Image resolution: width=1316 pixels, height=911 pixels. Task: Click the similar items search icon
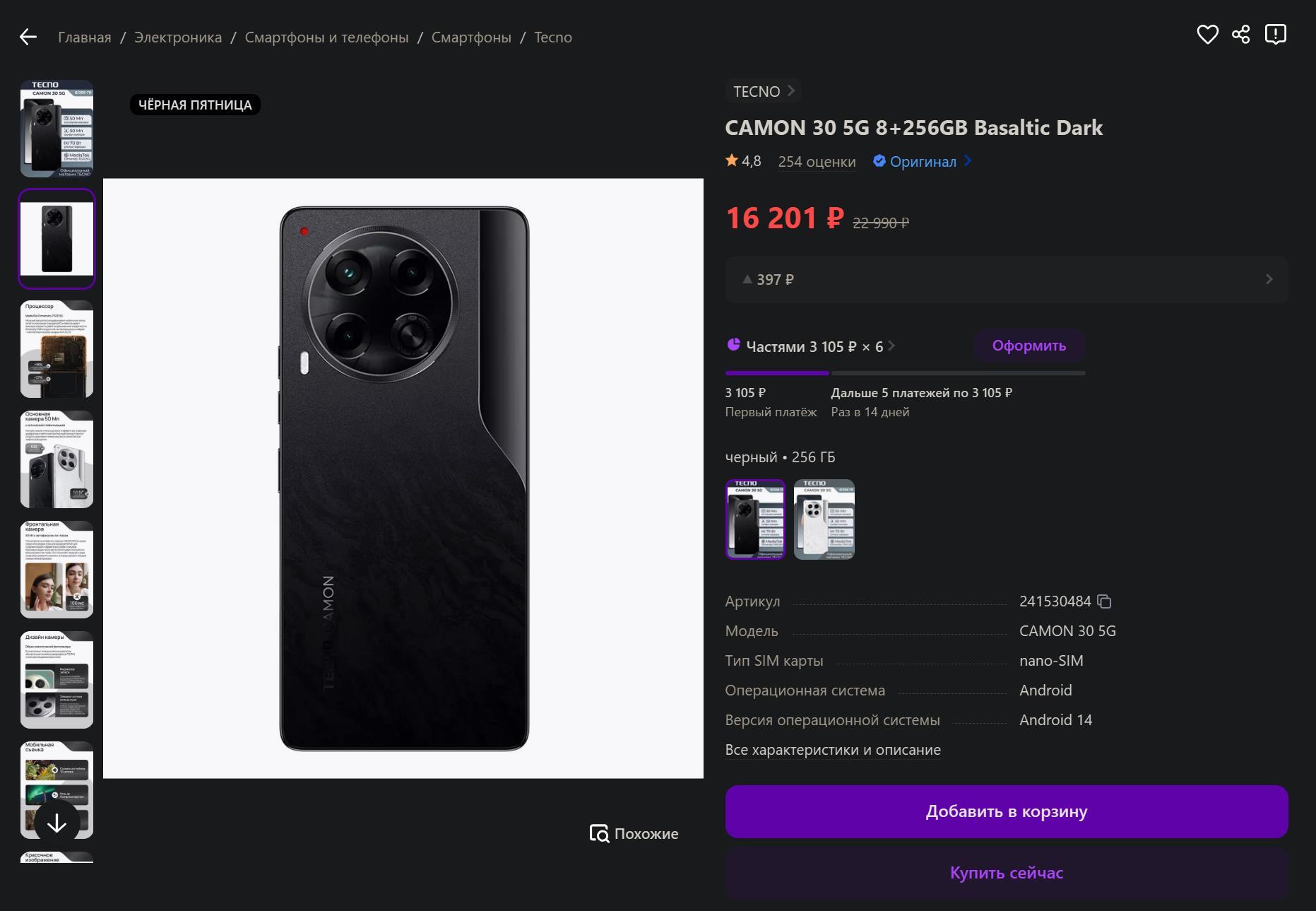click(599, 834)
